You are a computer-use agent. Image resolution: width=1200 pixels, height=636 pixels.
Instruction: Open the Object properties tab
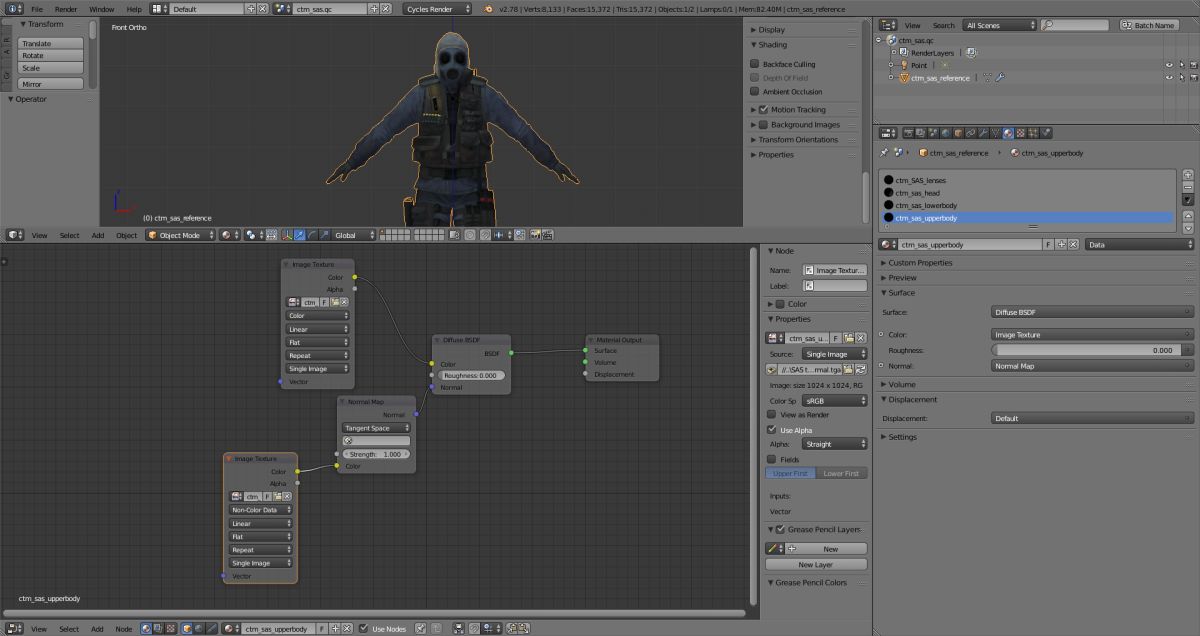pos(958,132)
